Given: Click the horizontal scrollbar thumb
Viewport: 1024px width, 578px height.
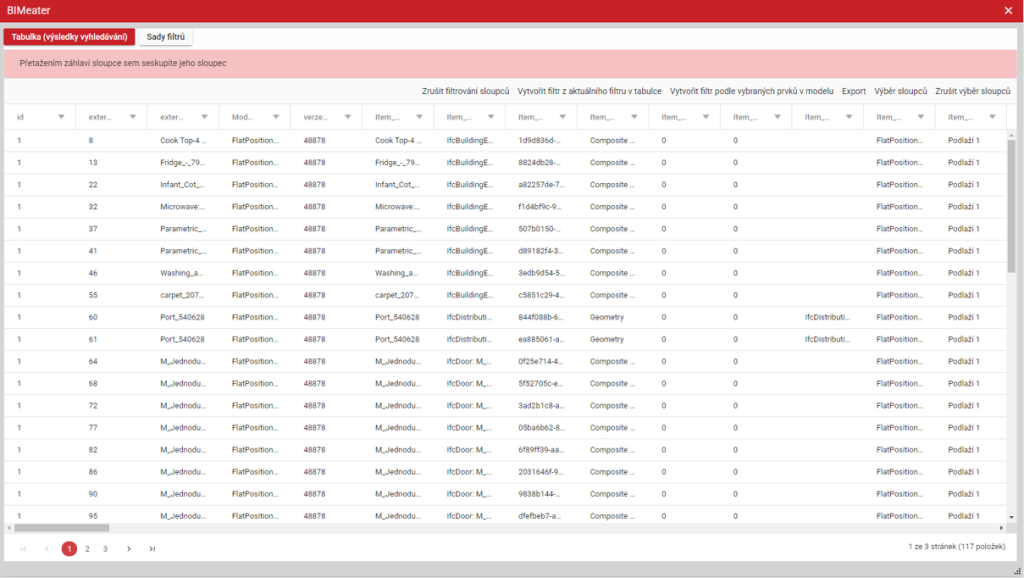Looking at the screenshot, I should (x=60, y=527).
